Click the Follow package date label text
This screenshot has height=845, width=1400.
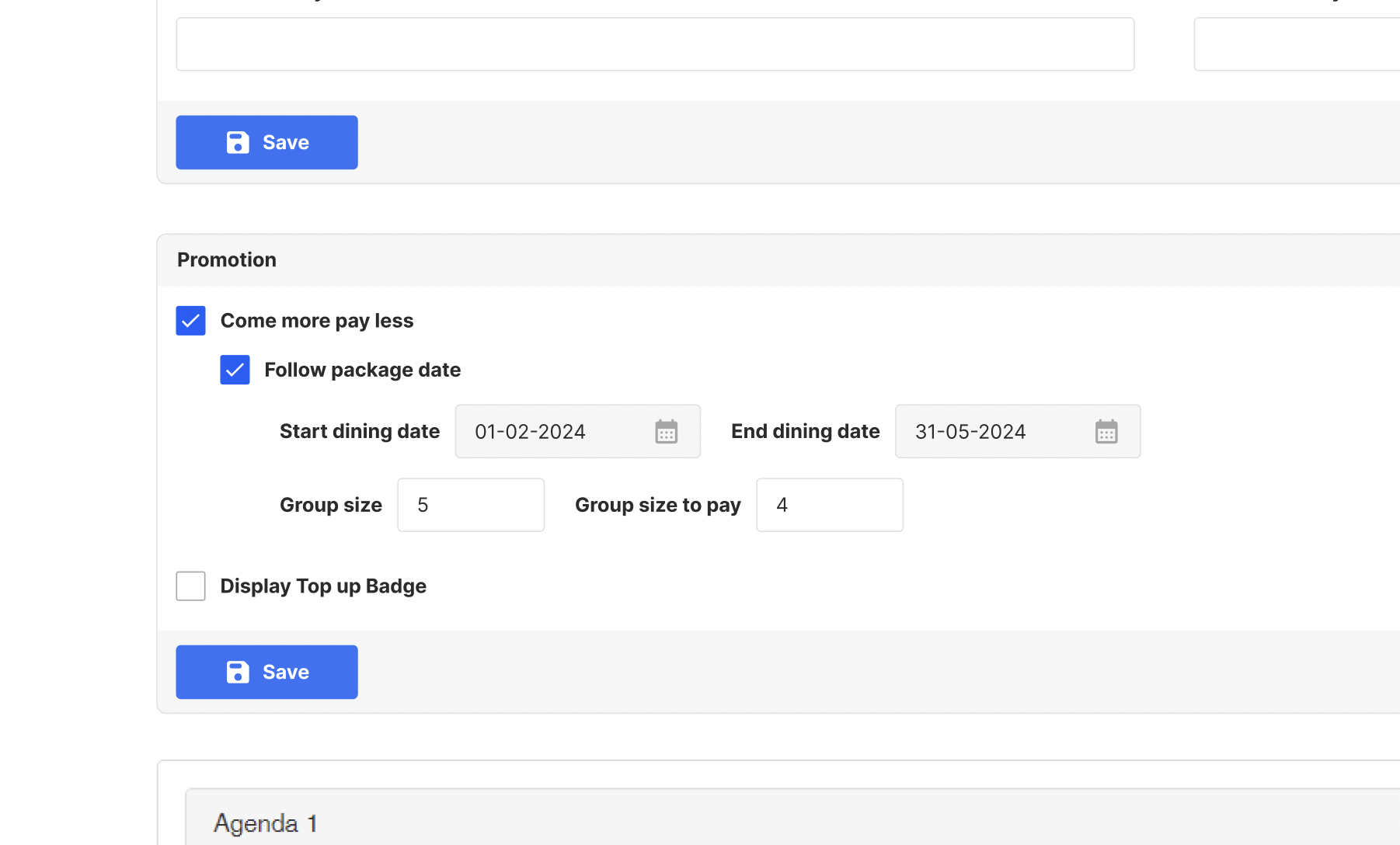pyautogui.click(x=362, y=370)
